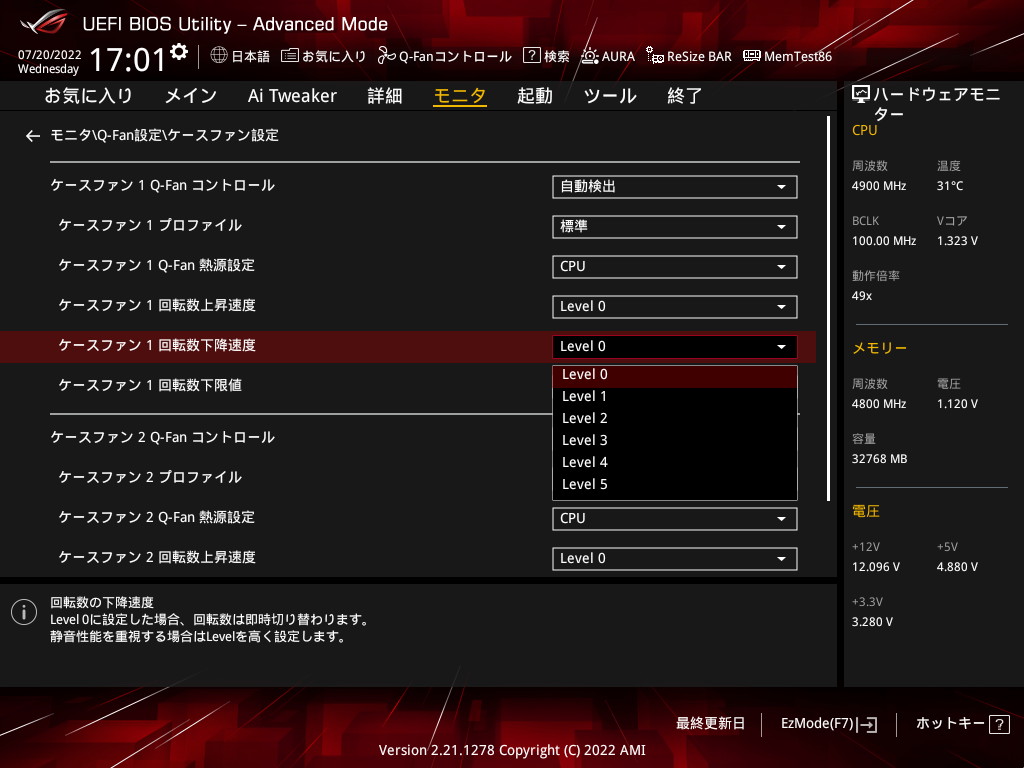Go back using the left arrow
Image resolution: width=1024 pixels, height=768 pixels.
coord(33,136)
